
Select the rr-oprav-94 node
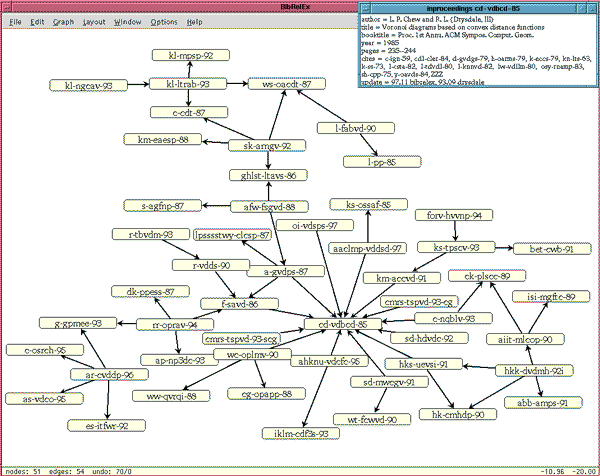point(175,325)
